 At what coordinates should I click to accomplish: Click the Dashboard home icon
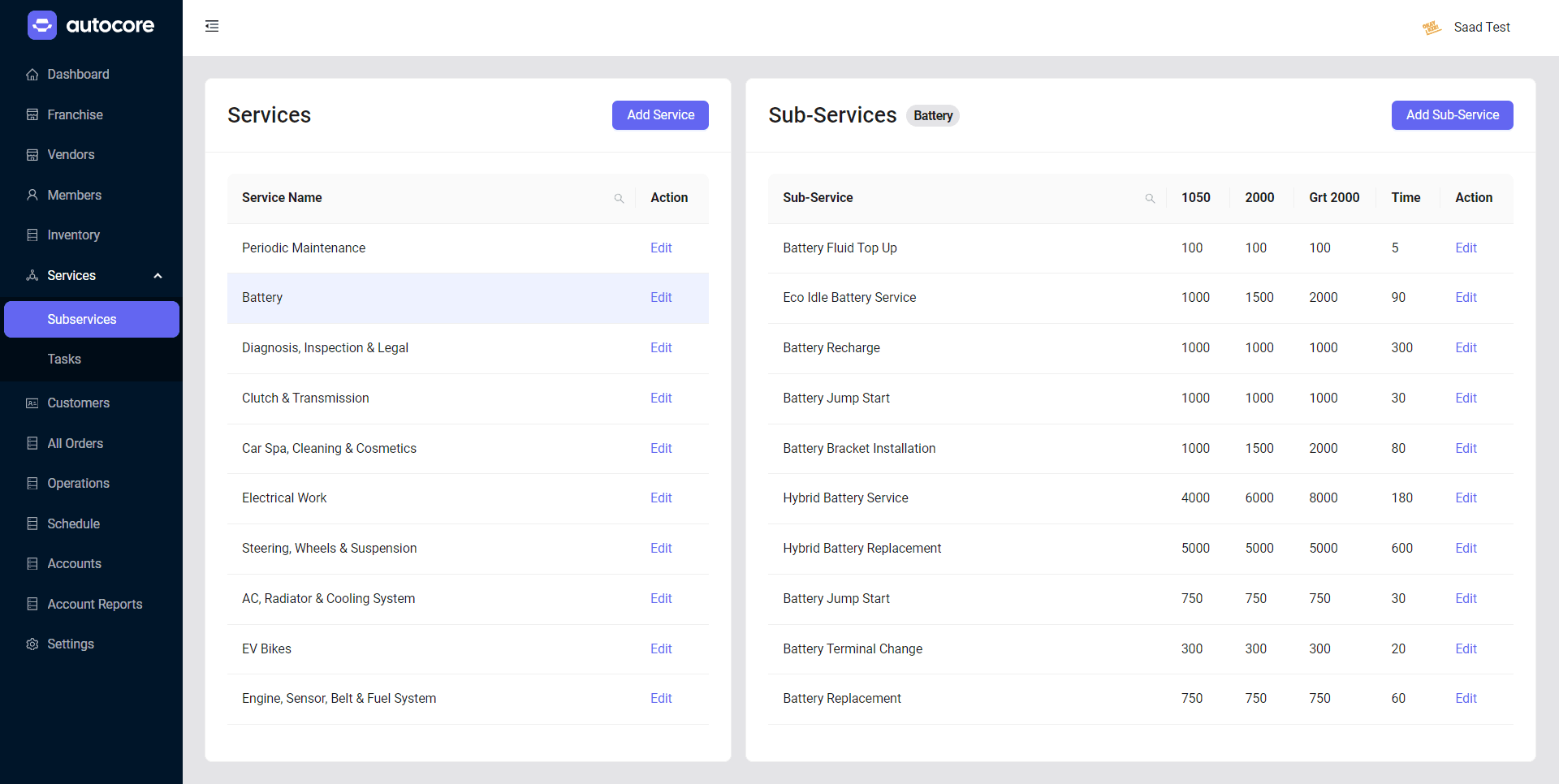[x=32, y=75]
